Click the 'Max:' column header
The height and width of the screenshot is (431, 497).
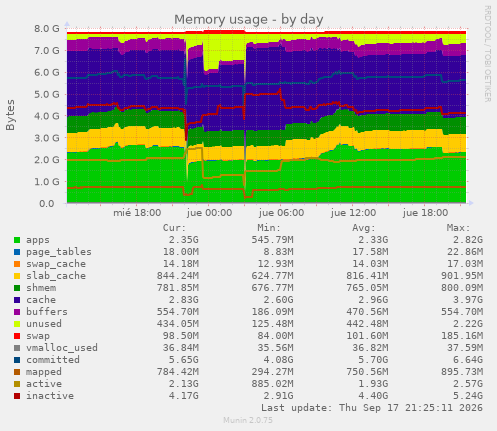[458, 228]
